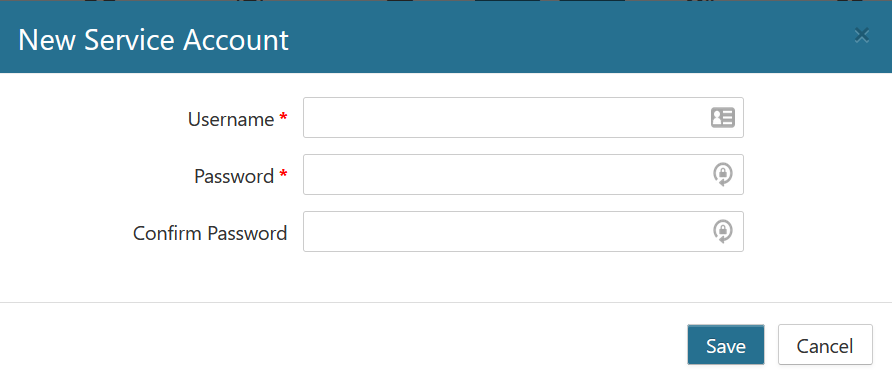Screen dimensions: 892x384
Task: Focus the Confirm Password text box
Action: click(x=523, y=232)
